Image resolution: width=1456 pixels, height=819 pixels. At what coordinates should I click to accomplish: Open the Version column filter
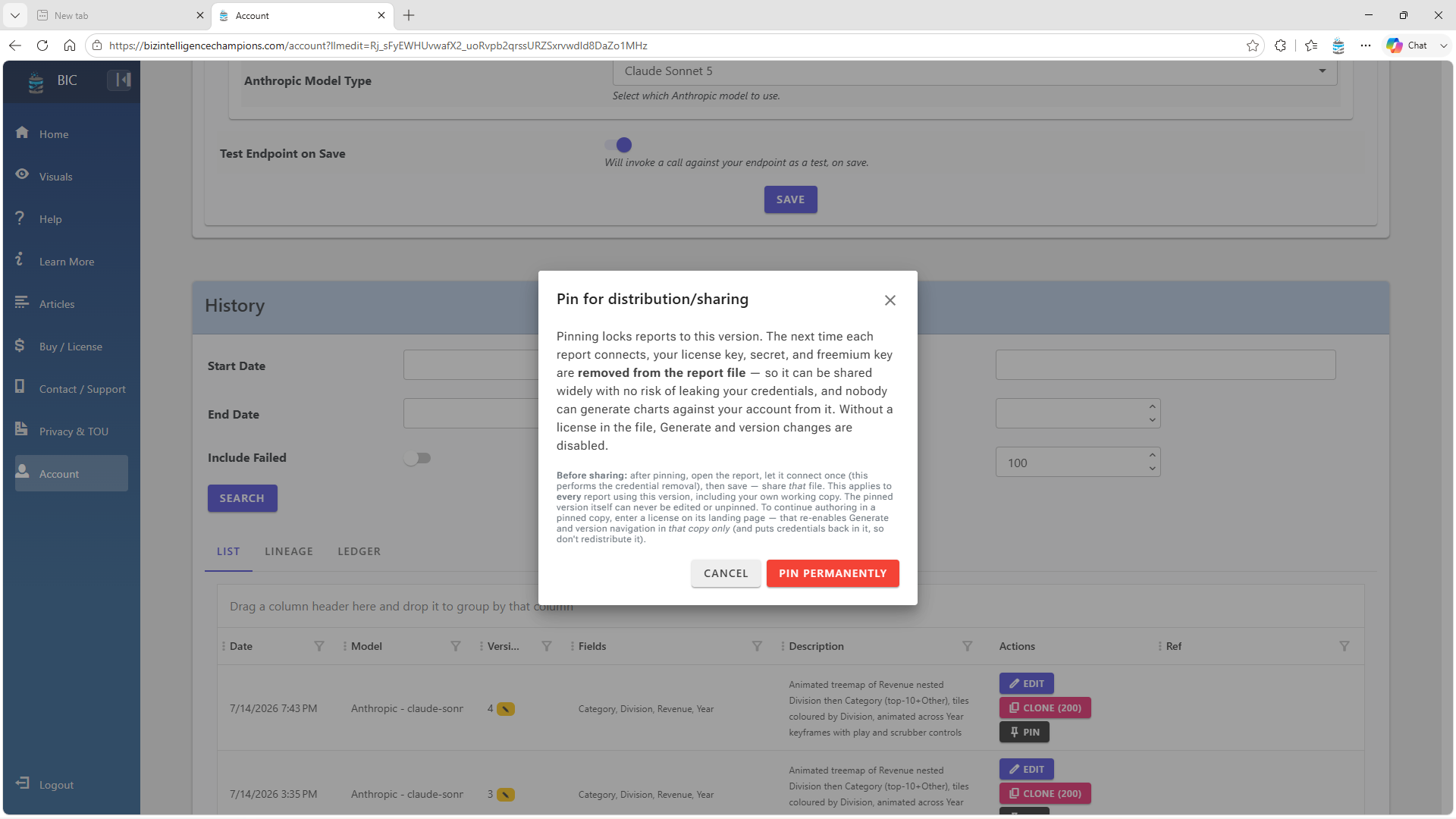point(547,646)
